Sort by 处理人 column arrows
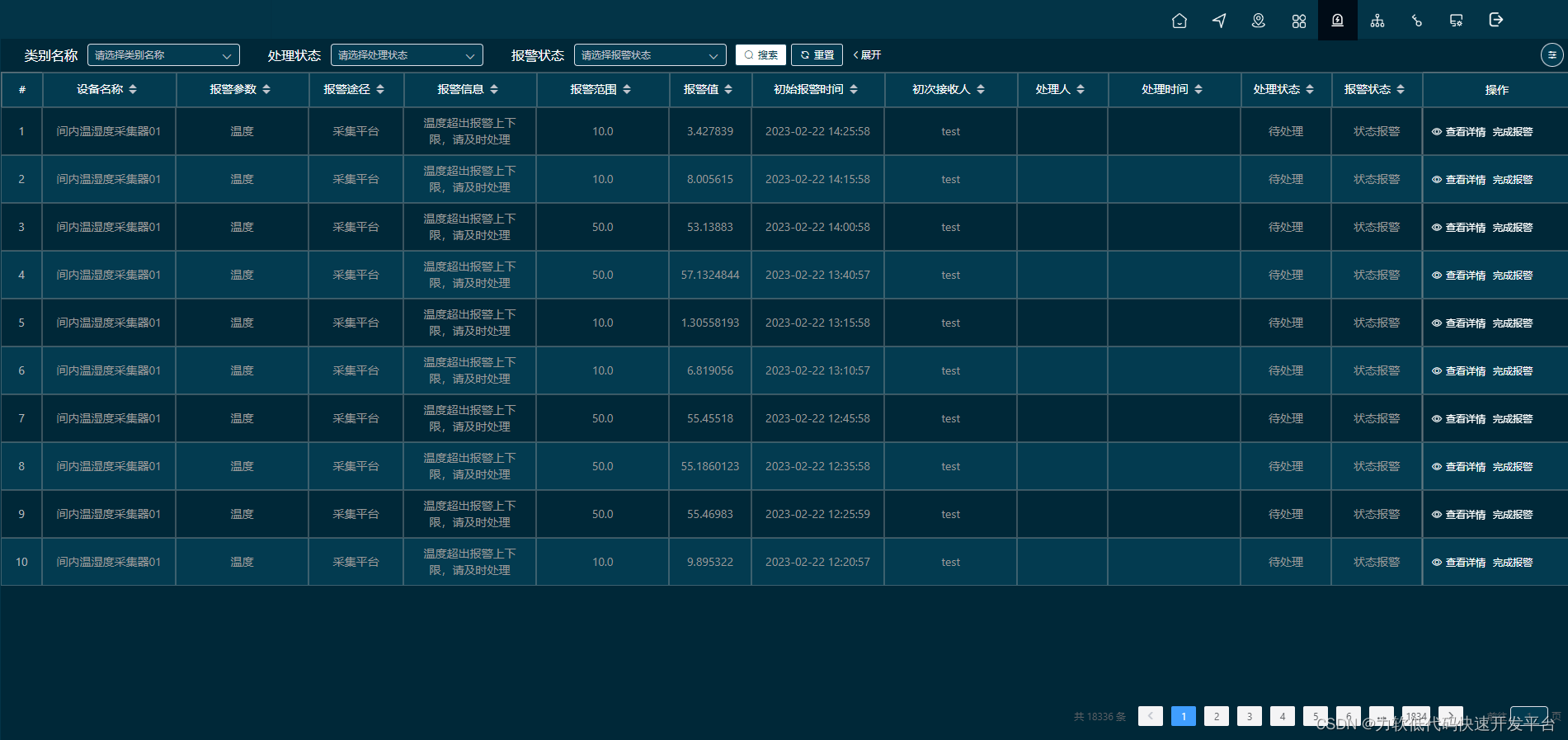Image resolution: width=1568 pixels, height=740 pixels. [x=1081, y=89]
